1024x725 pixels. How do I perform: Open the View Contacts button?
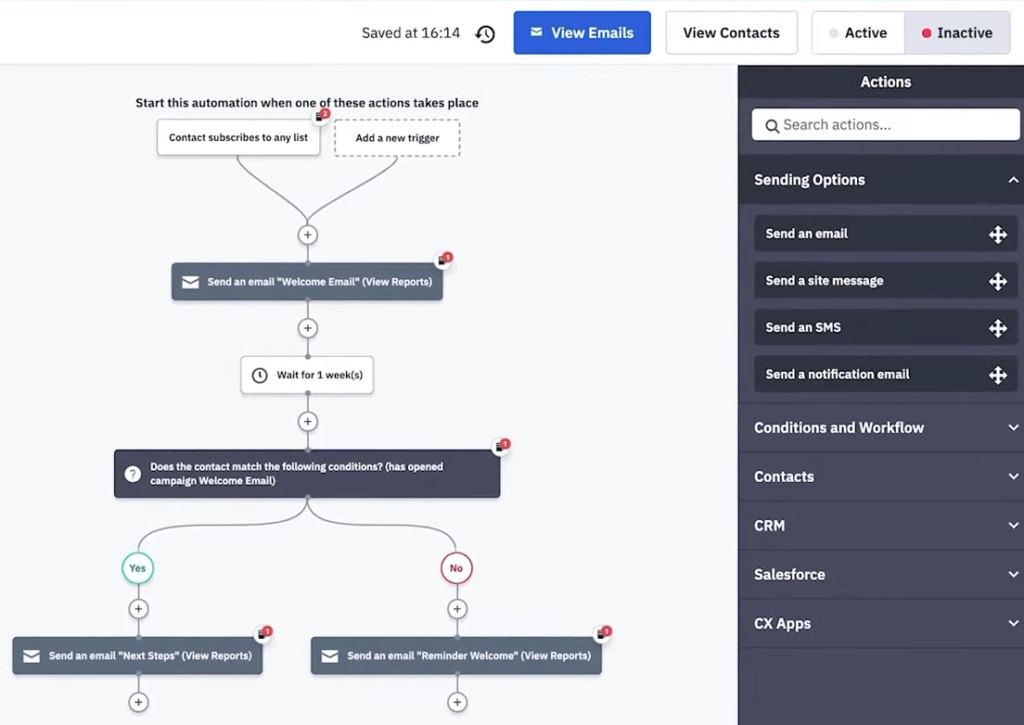coord(731,33)
